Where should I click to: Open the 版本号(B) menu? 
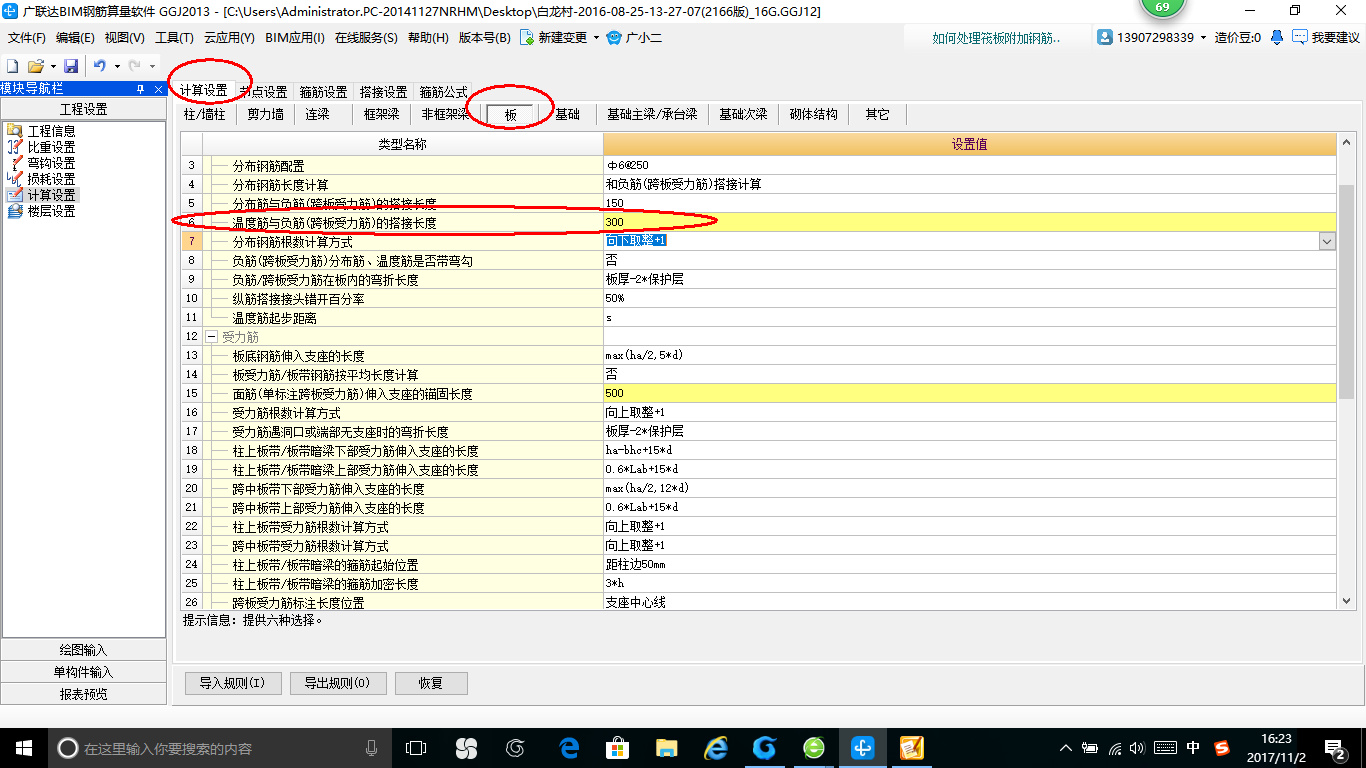(x=485, y=38)
